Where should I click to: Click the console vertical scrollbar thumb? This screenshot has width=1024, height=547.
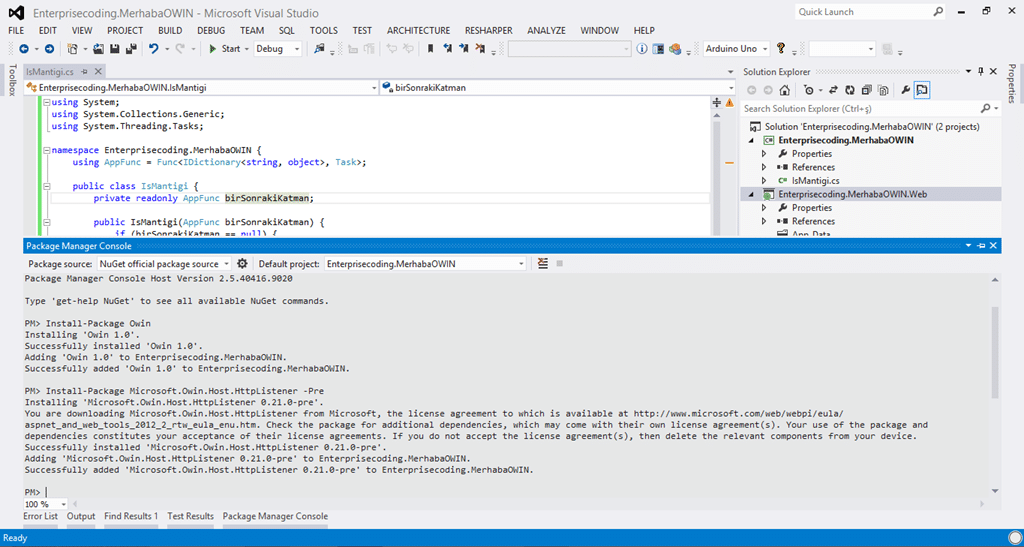pos(995,352)
